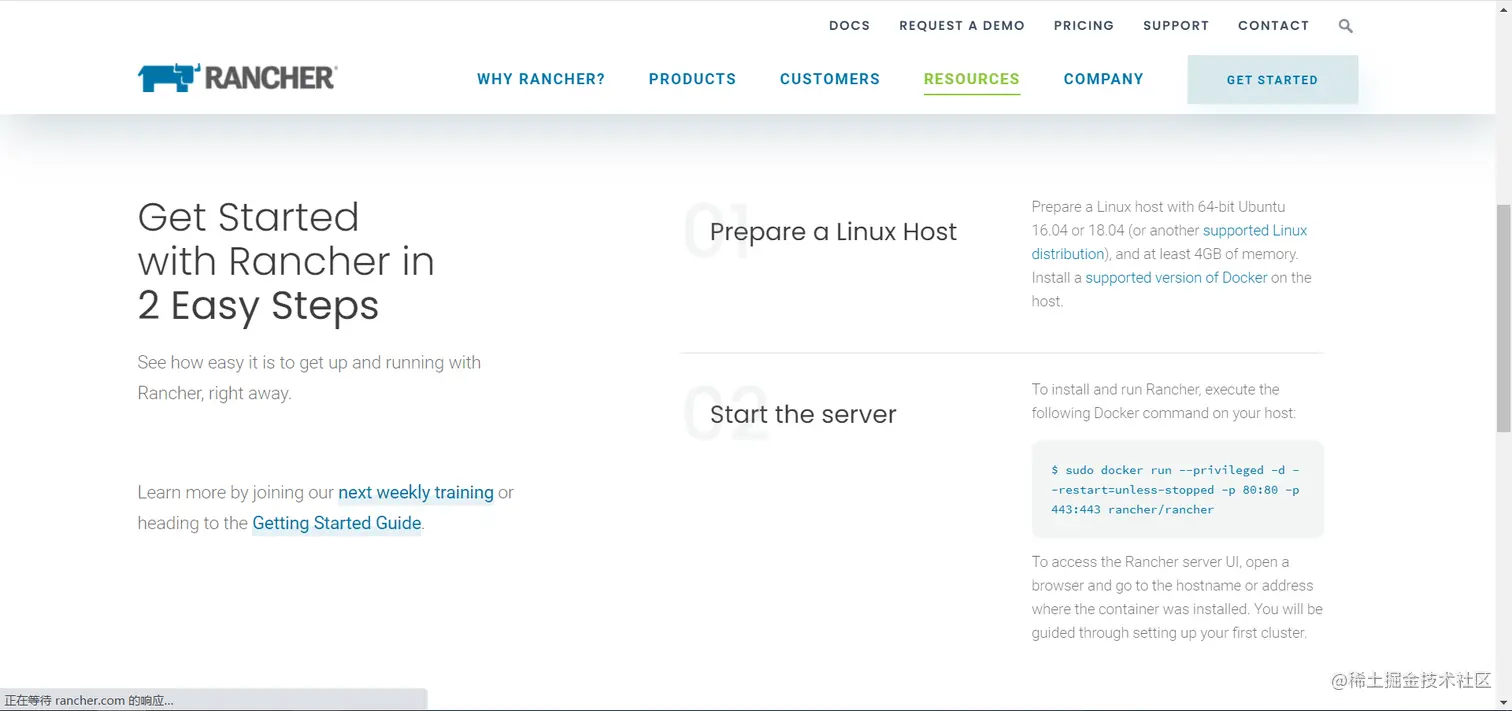Click 'Get Started with Rancher in 2 Easy Steps'

coord(286,261)
